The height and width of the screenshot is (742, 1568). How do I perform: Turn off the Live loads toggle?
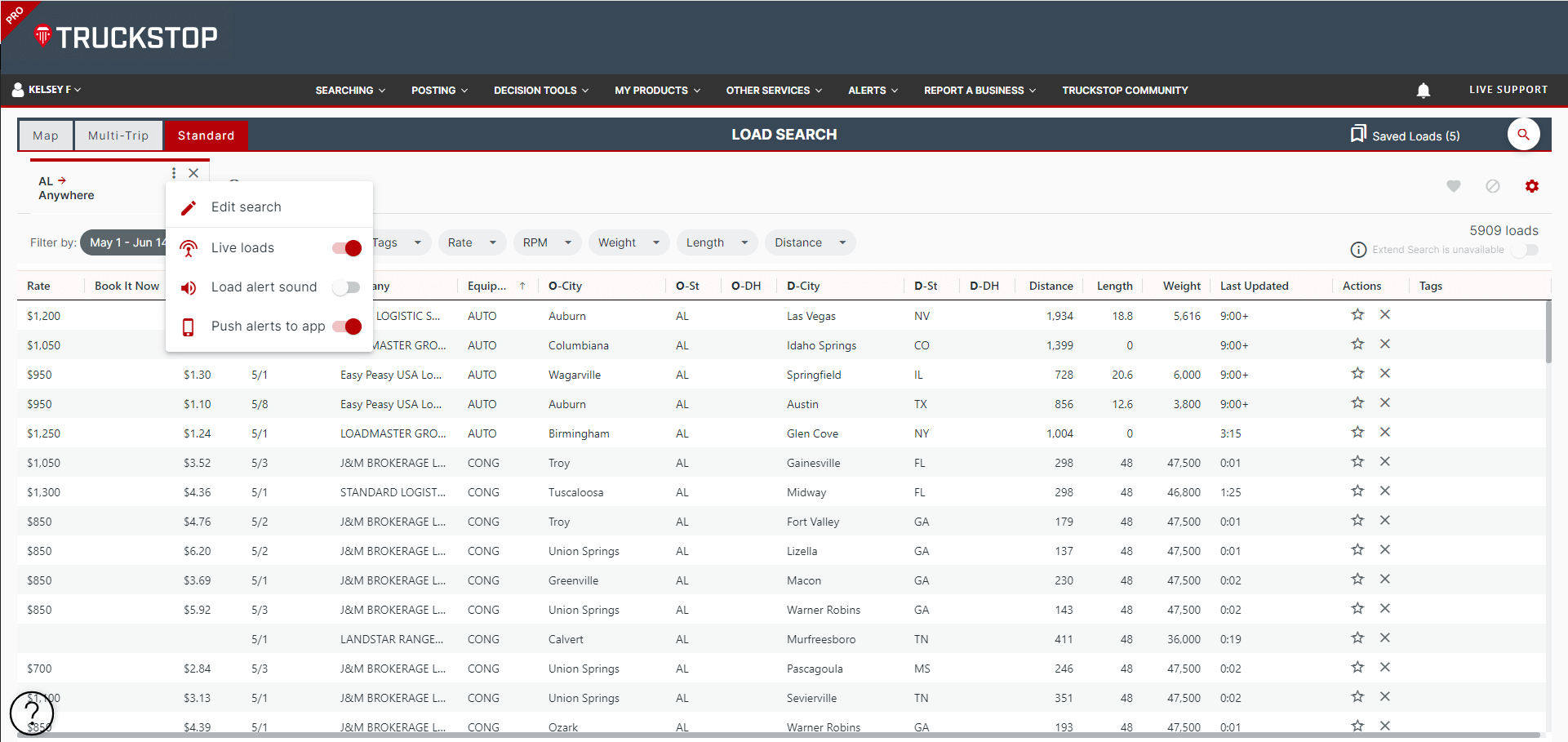347,248
